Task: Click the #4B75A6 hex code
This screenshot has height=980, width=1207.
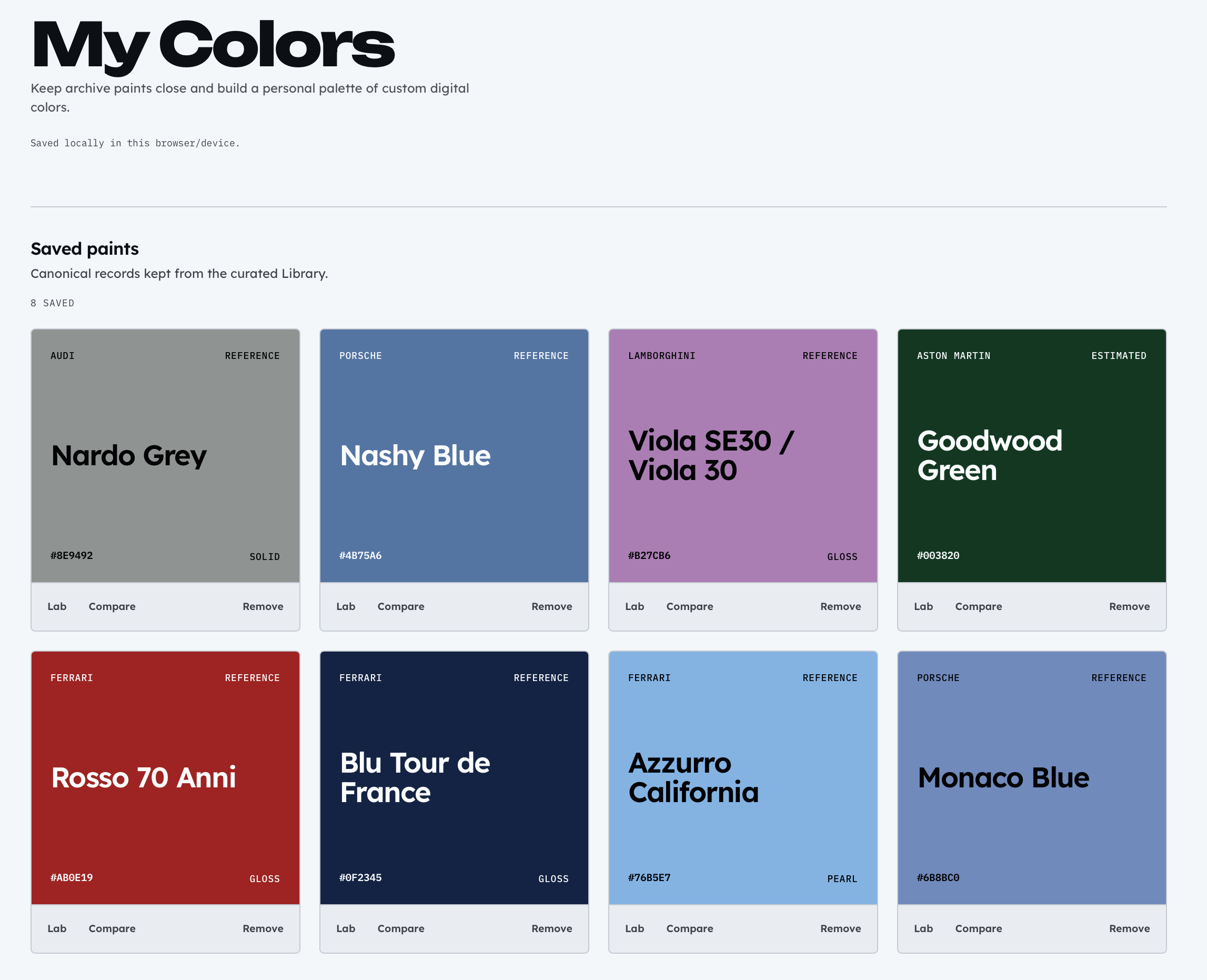Action: tap(360, 555)
